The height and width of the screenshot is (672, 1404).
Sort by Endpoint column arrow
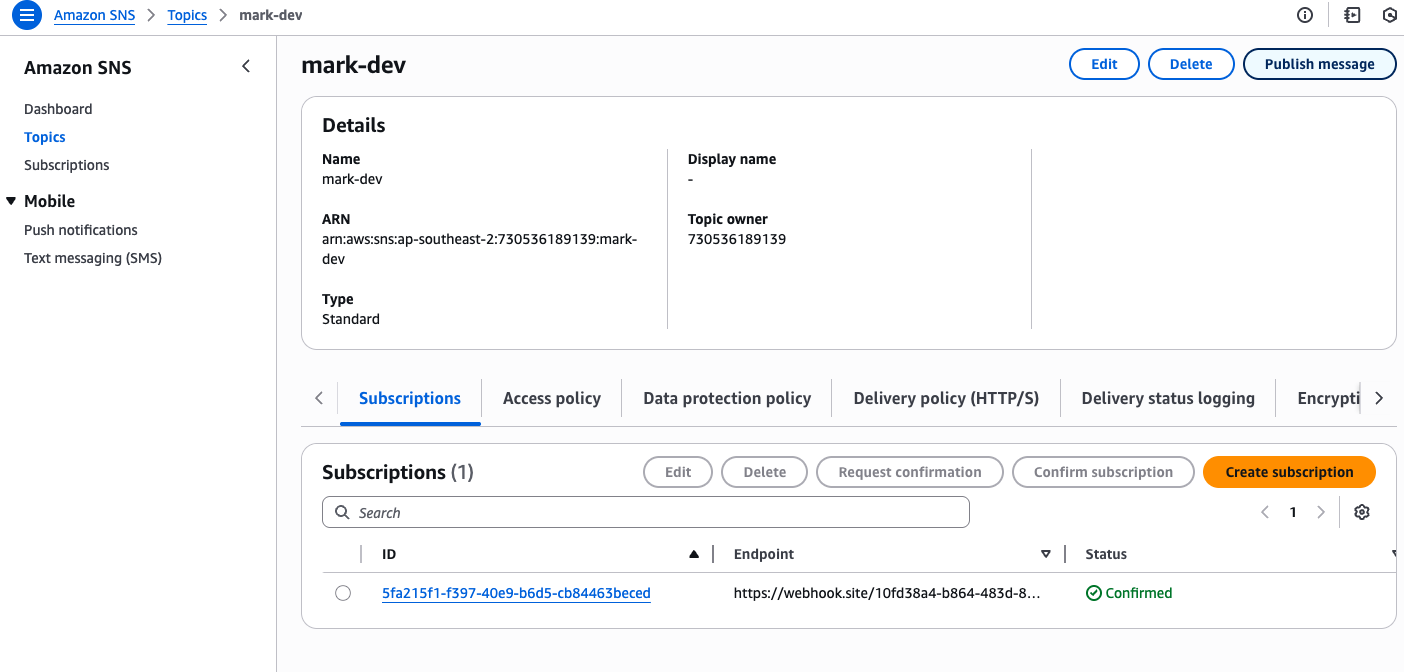click(x=1046, y=554)
